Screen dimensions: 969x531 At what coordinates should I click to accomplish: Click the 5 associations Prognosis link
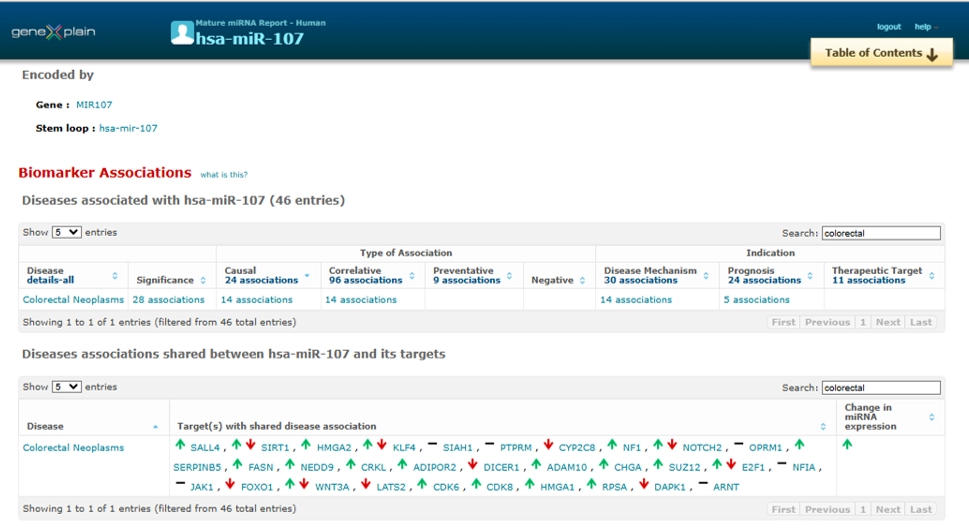pos(756,300)
